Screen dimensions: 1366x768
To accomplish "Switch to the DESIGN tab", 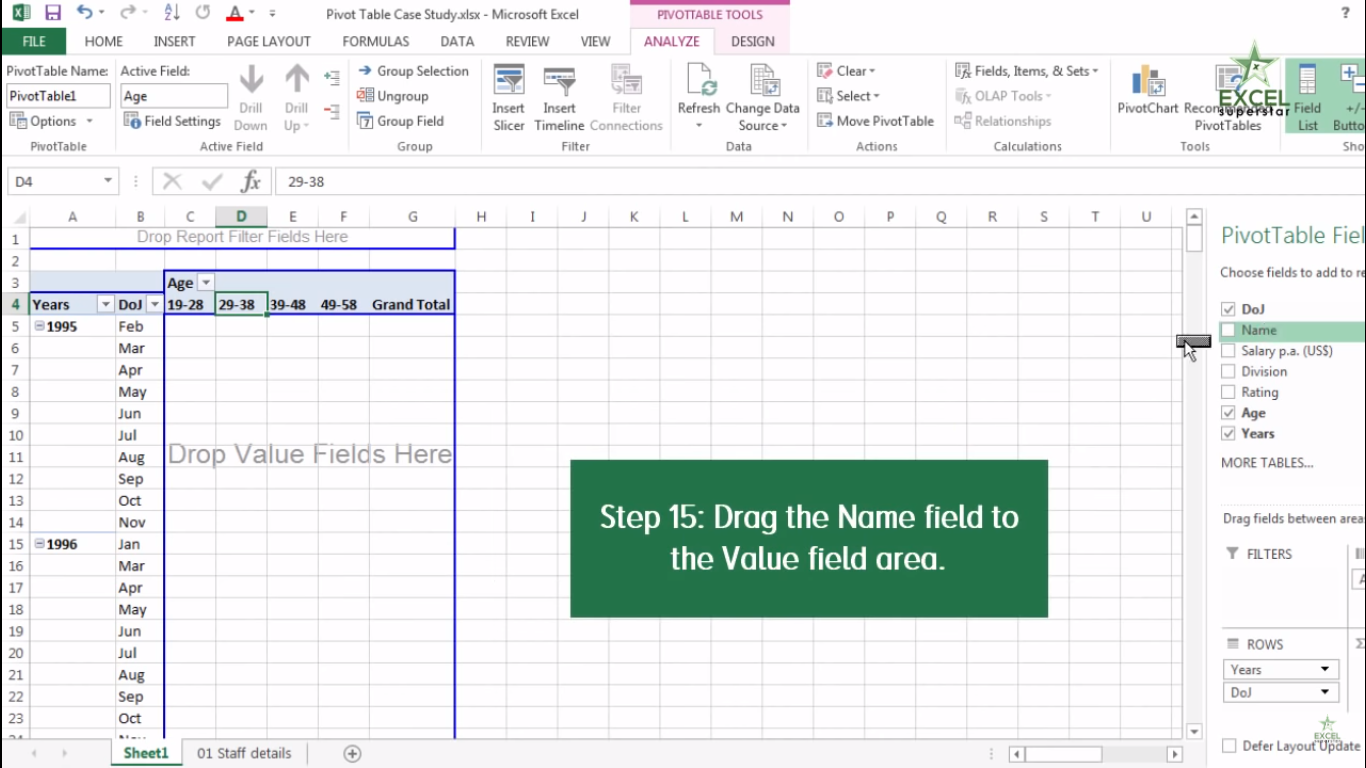I will click(753, 42).
